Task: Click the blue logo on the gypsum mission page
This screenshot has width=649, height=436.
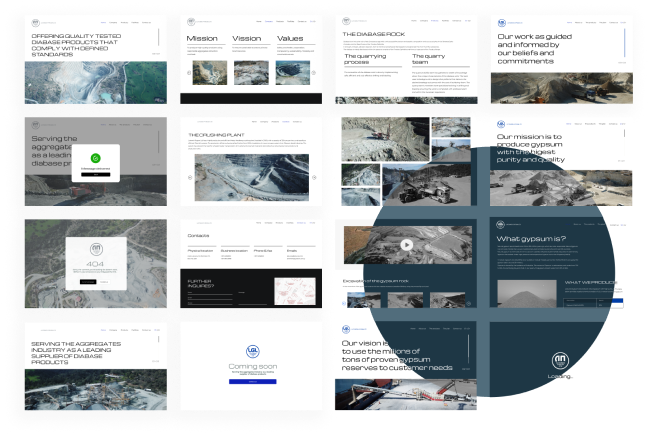Action: pyautogui.click(x=501, y=124)
